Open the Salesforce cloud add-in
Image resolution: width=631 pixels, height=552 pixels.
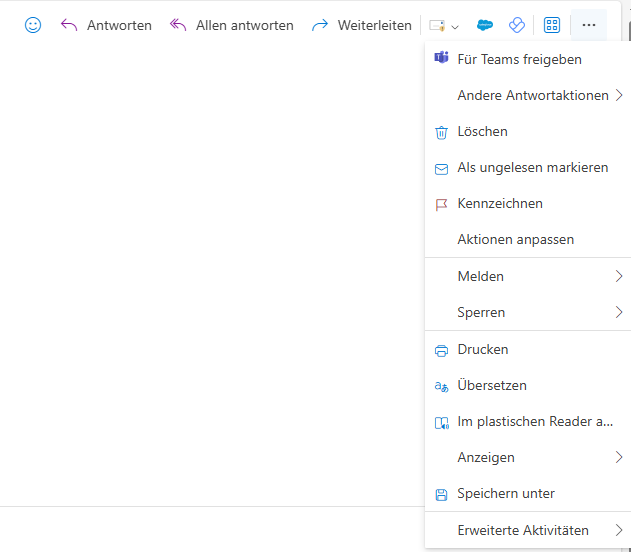point(485,25)
